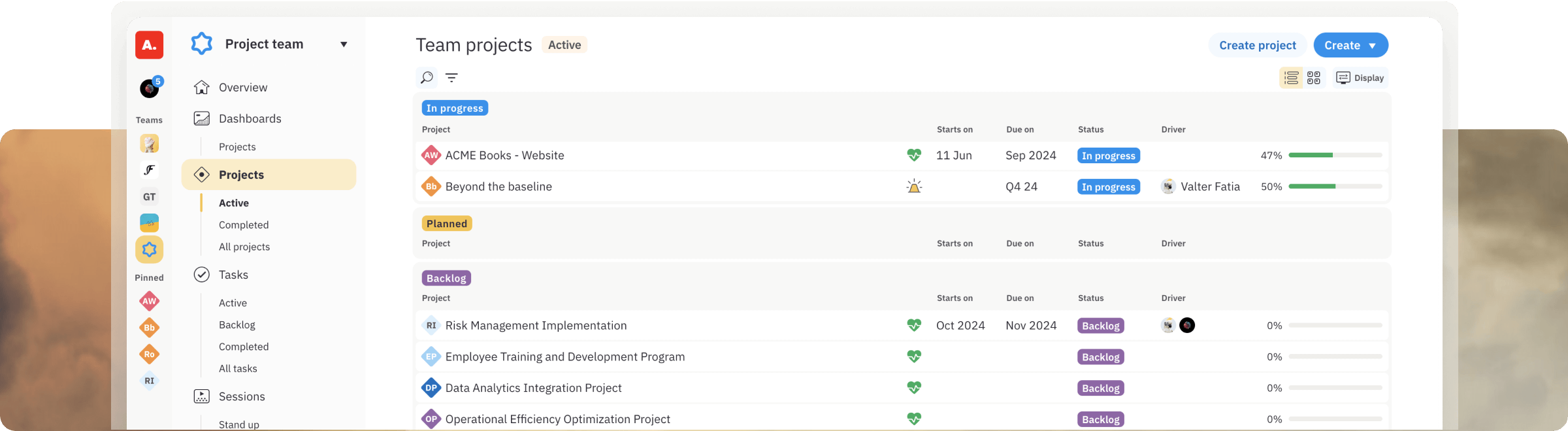The width and height of the screenshot is (1568, 431).
Task: Select Active under Projects
Action: coord(234,203)
